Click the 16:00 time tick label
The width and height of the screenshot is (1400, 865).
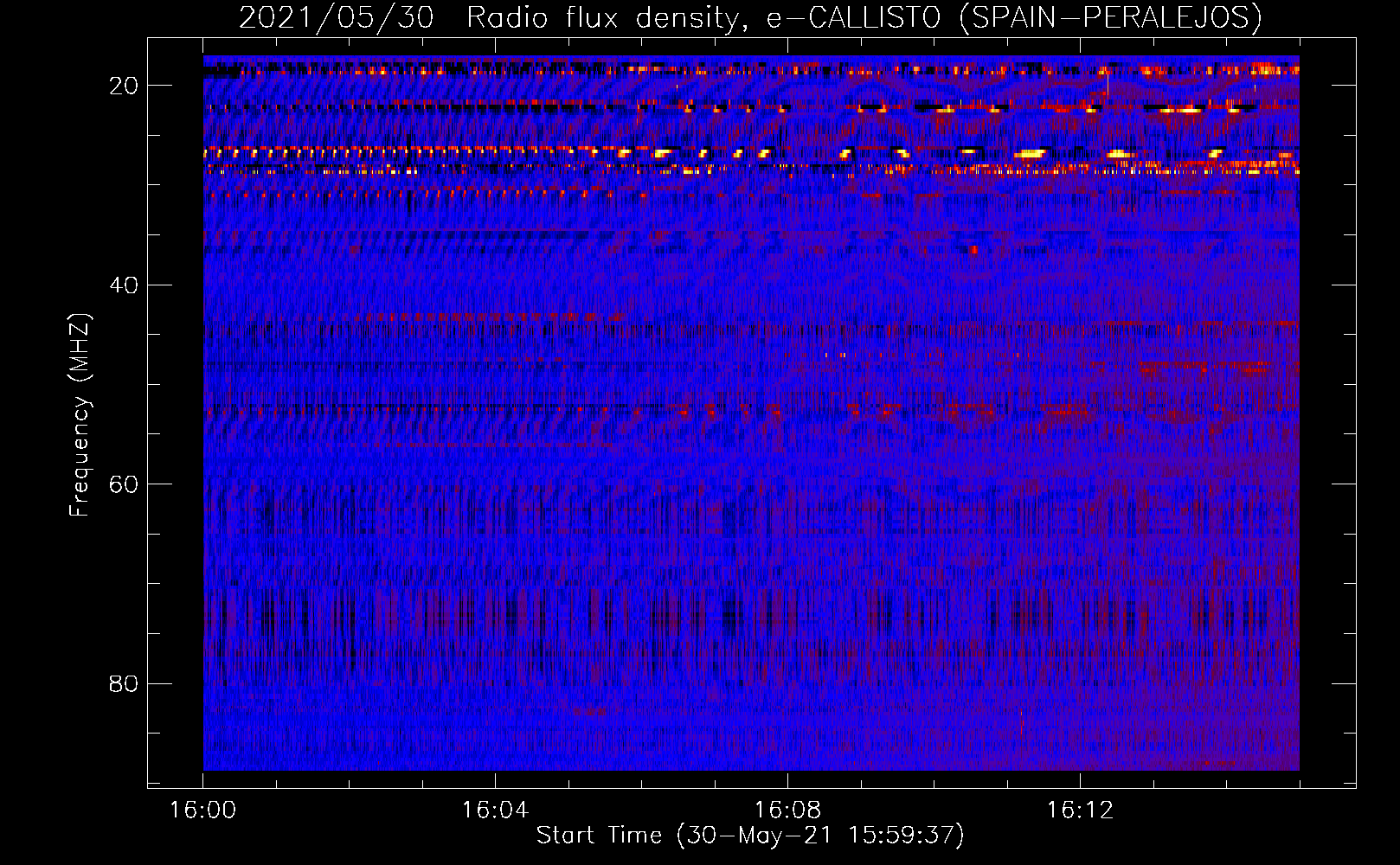pyautogui.click(x=202, y=810)
